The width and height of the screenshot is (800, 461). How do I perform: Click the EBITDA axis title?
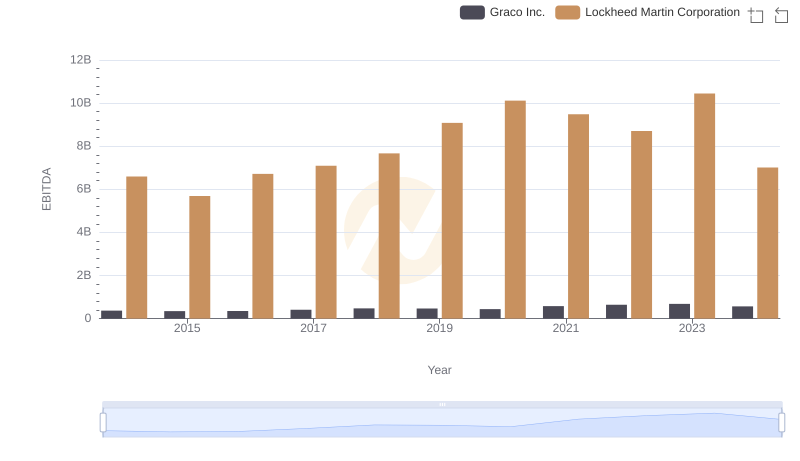pyautogui.click(x=46, y=189)
